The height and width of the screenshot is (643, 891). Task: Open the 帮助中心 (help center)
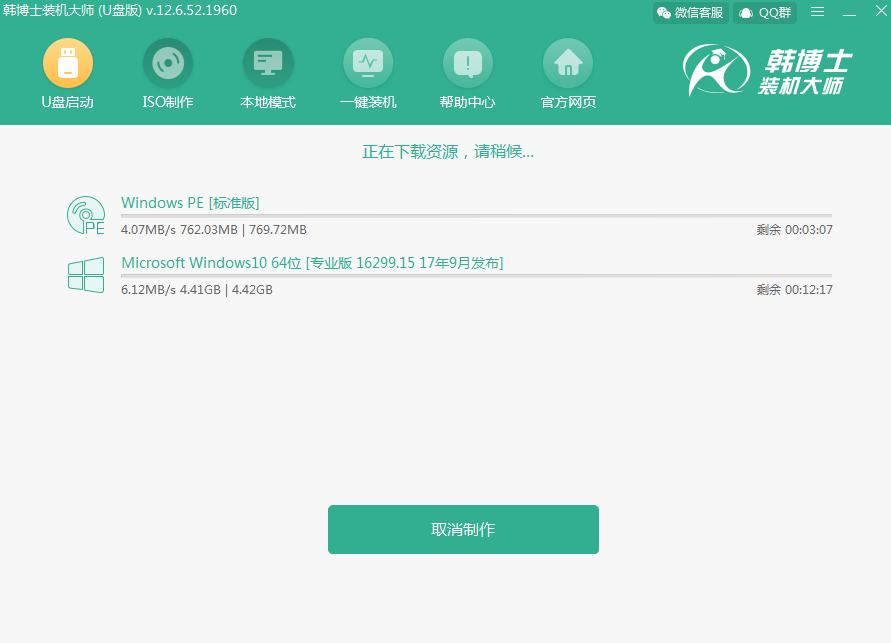(x=467, y=73)
